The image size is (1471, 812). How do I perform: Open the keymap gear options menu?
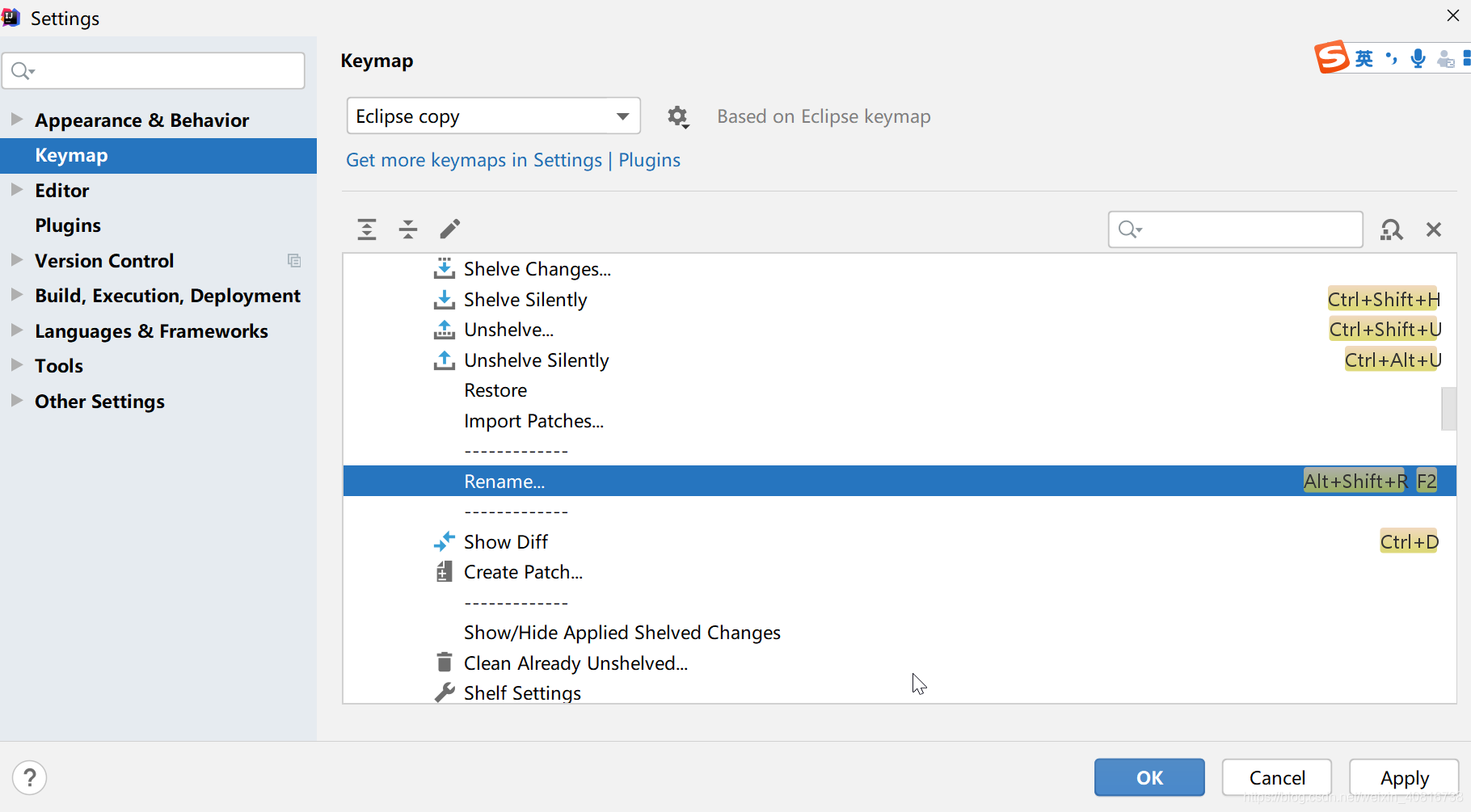point(678,117)
